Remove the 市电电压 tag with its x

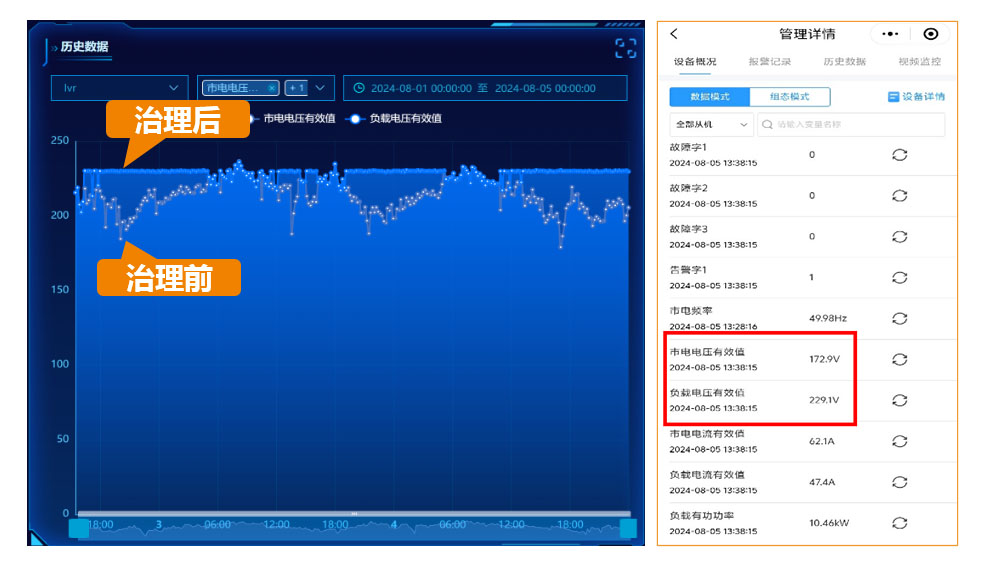pyautogui.click(x=272, y=88)
